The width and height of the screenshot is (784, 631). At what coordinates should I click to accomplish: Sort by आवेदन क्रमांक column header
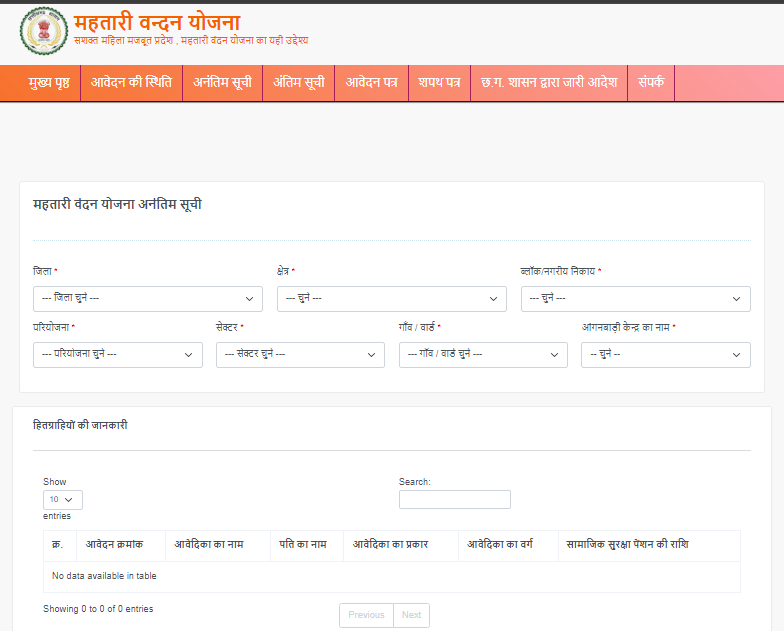point(120,546)
